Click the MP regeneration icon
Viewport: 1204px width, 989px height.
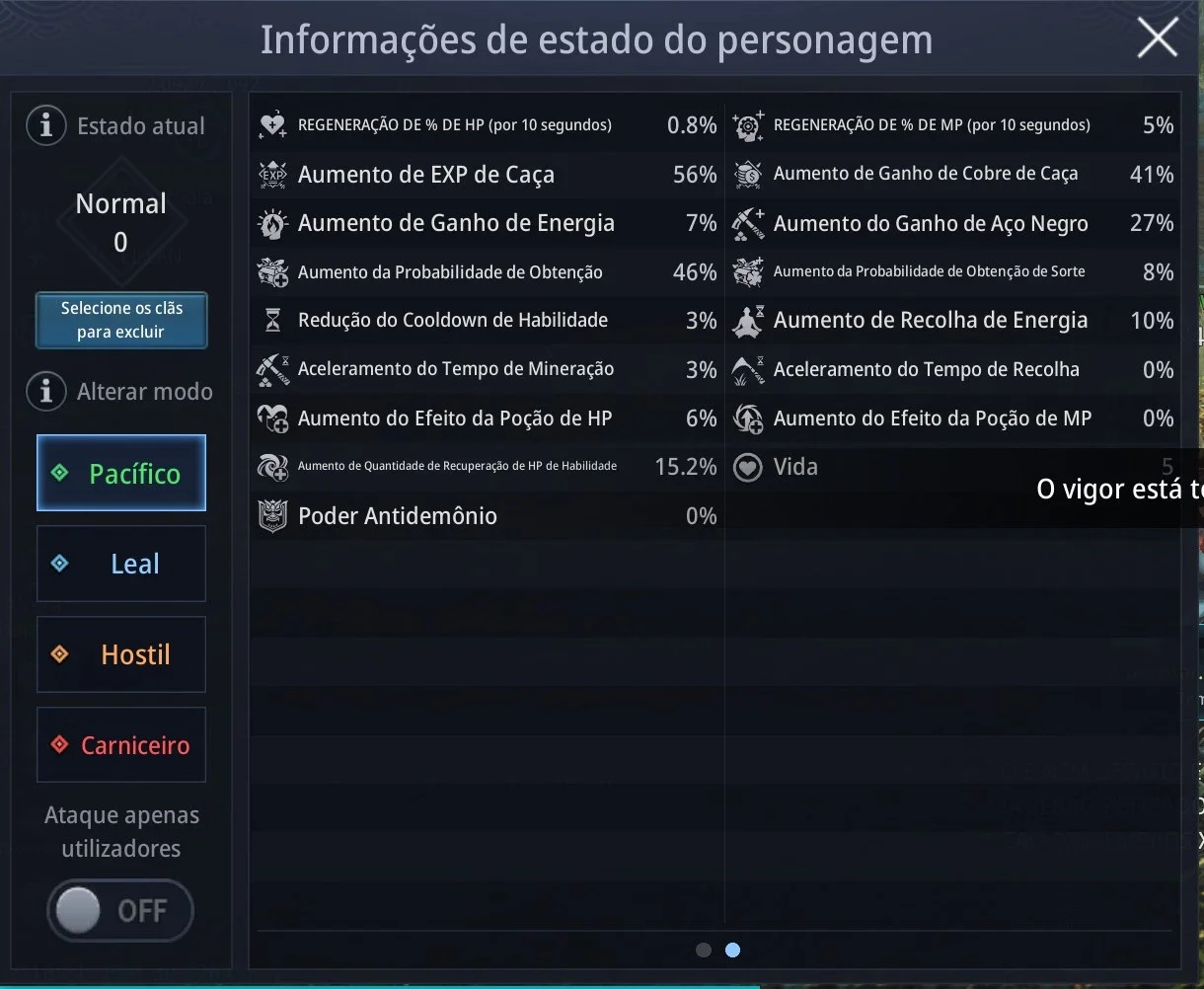tap(748, 125)
